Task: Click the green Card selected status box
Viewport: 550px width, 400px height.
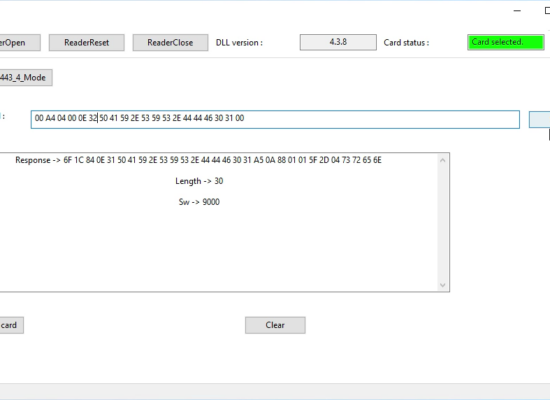Action: point(505,42)
